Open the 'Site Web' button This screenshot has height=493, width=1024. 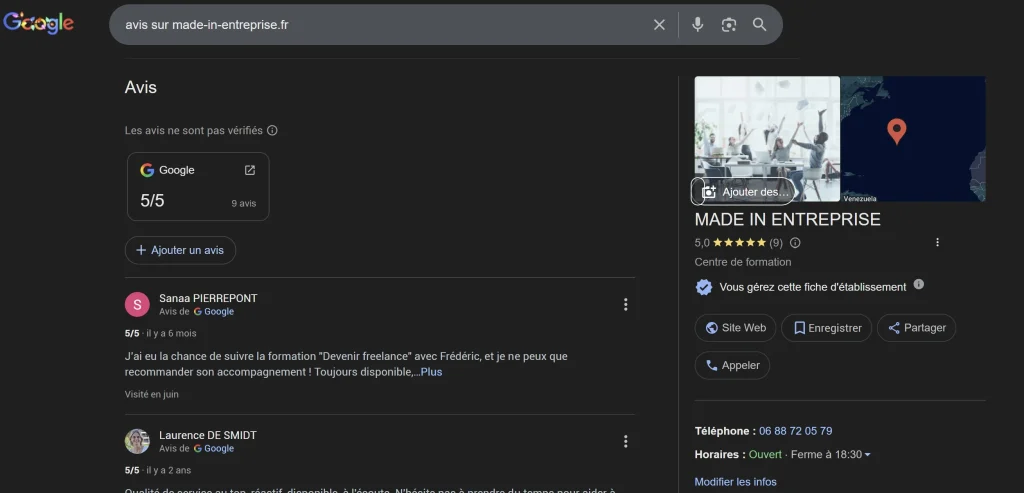tap(735, 328)
